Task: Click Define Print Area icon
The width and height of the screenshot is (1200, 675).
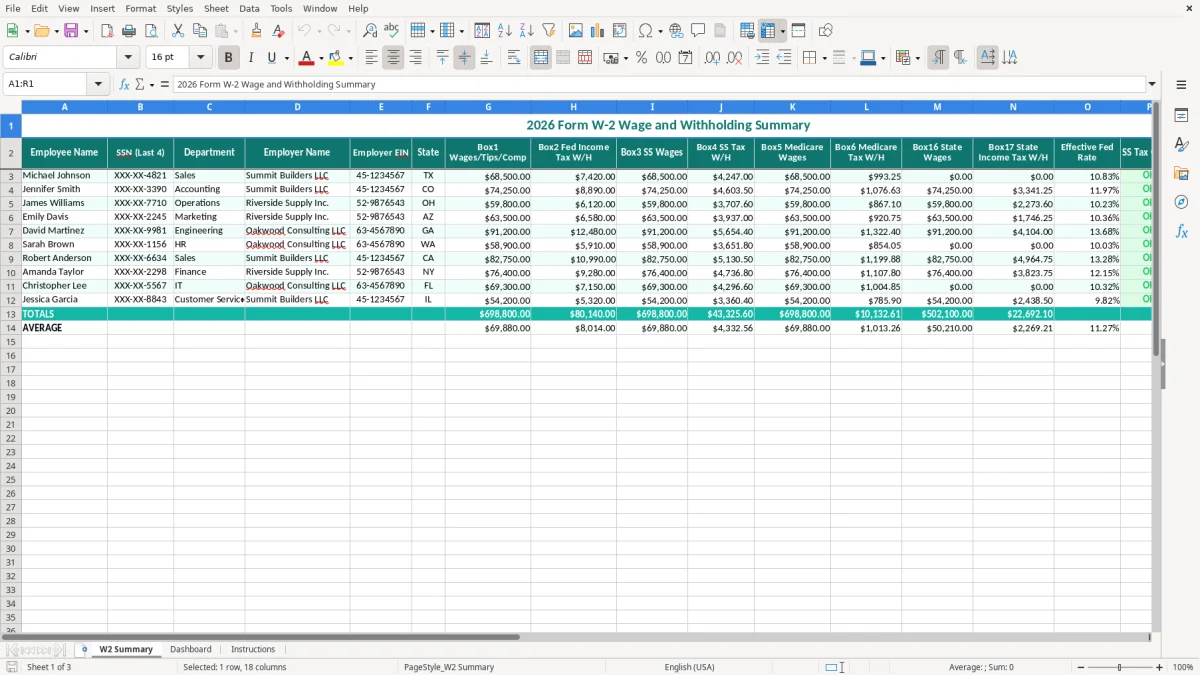Action: pyautogui.click(x=747, y=31)
